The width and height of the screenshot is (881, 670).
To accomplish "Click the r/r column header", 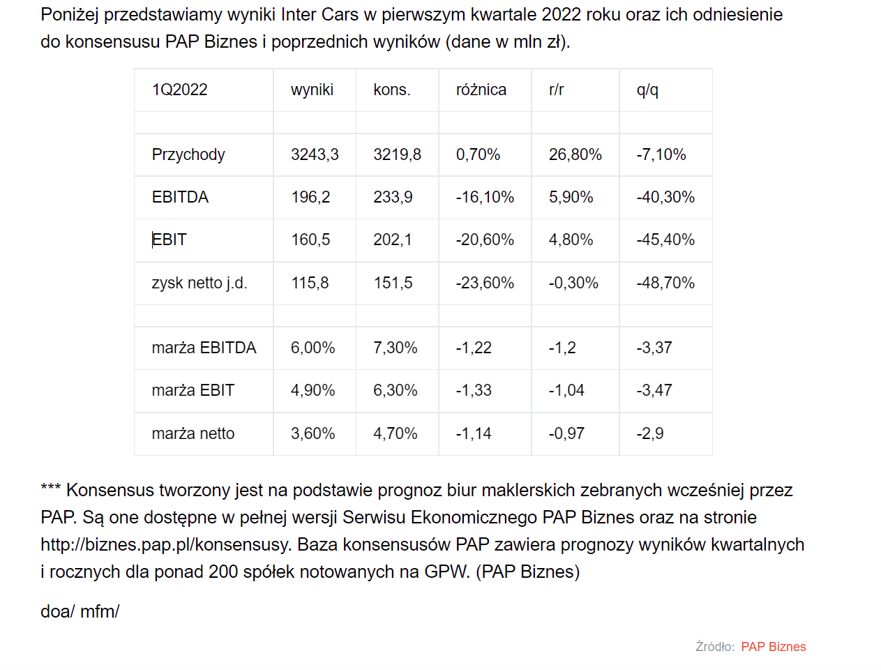I will coord(556,90).
